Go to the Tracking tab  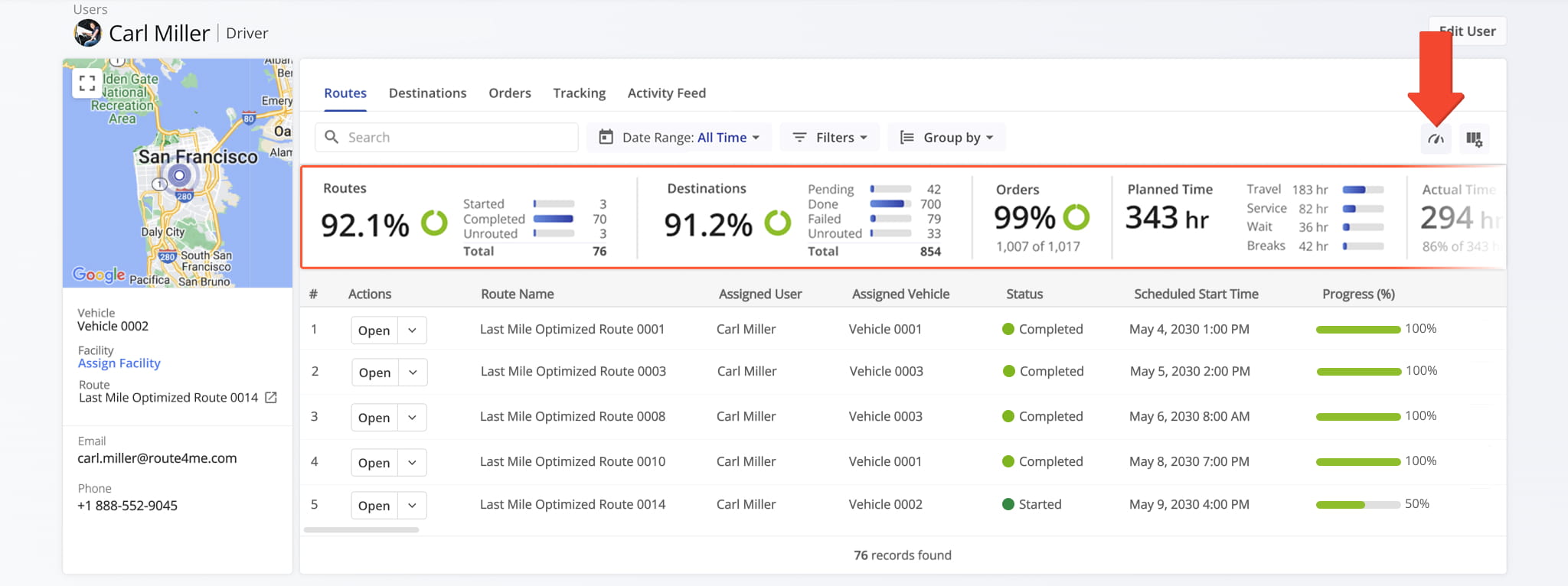(579, 93)
